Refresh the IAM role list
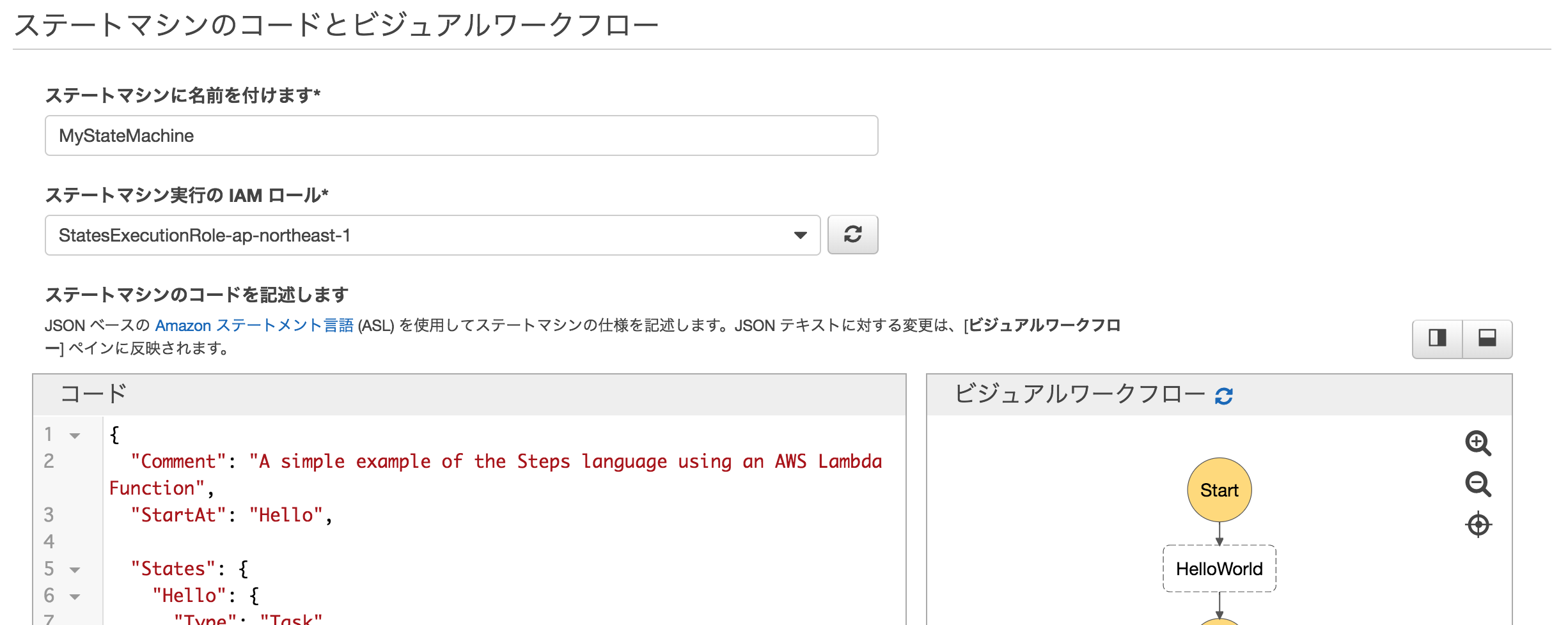Viewport: 1568px width, 625px height. coord(854,234)
